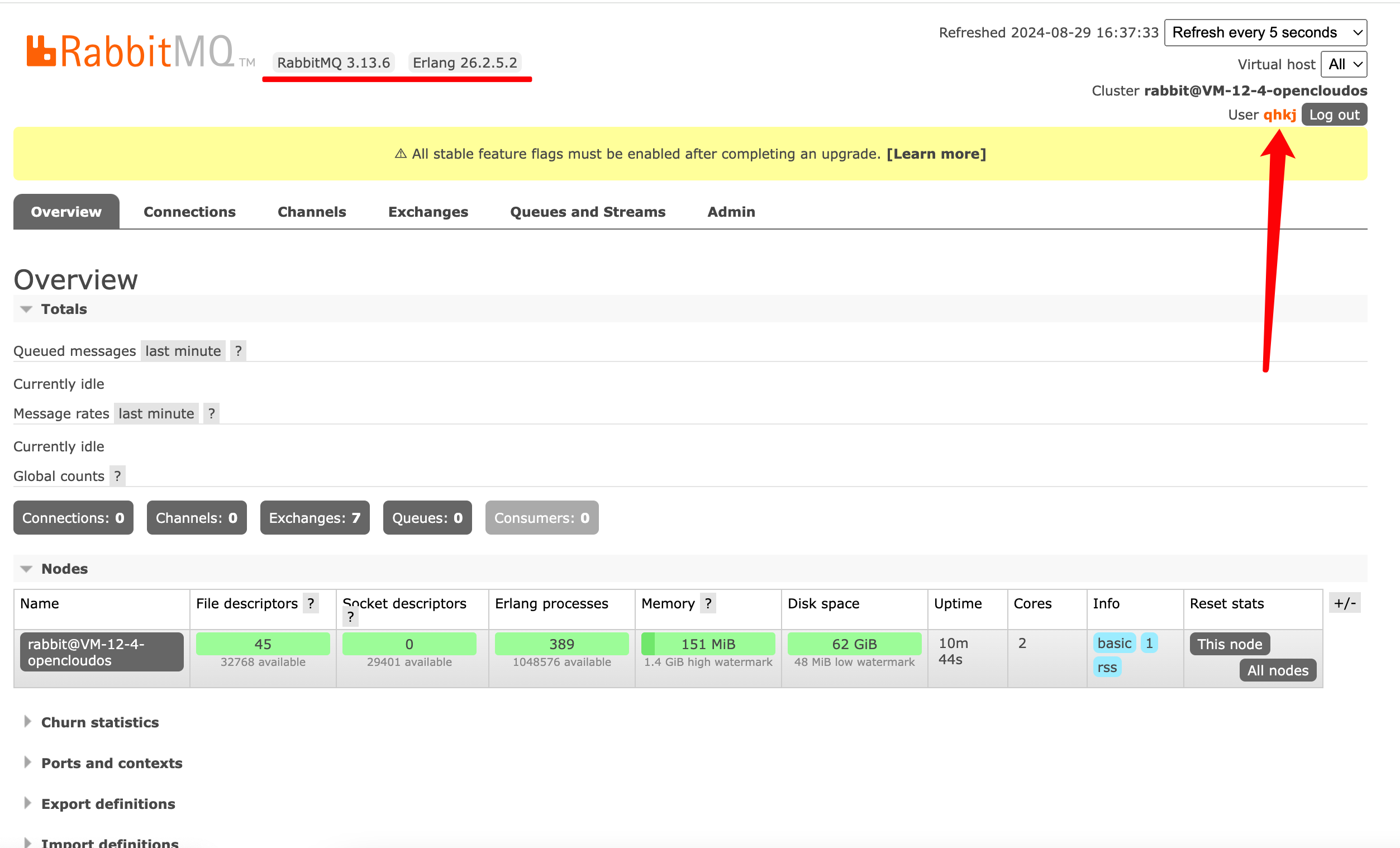
Task: Open the Exchanges tab
Action: [x=428, y=212]
